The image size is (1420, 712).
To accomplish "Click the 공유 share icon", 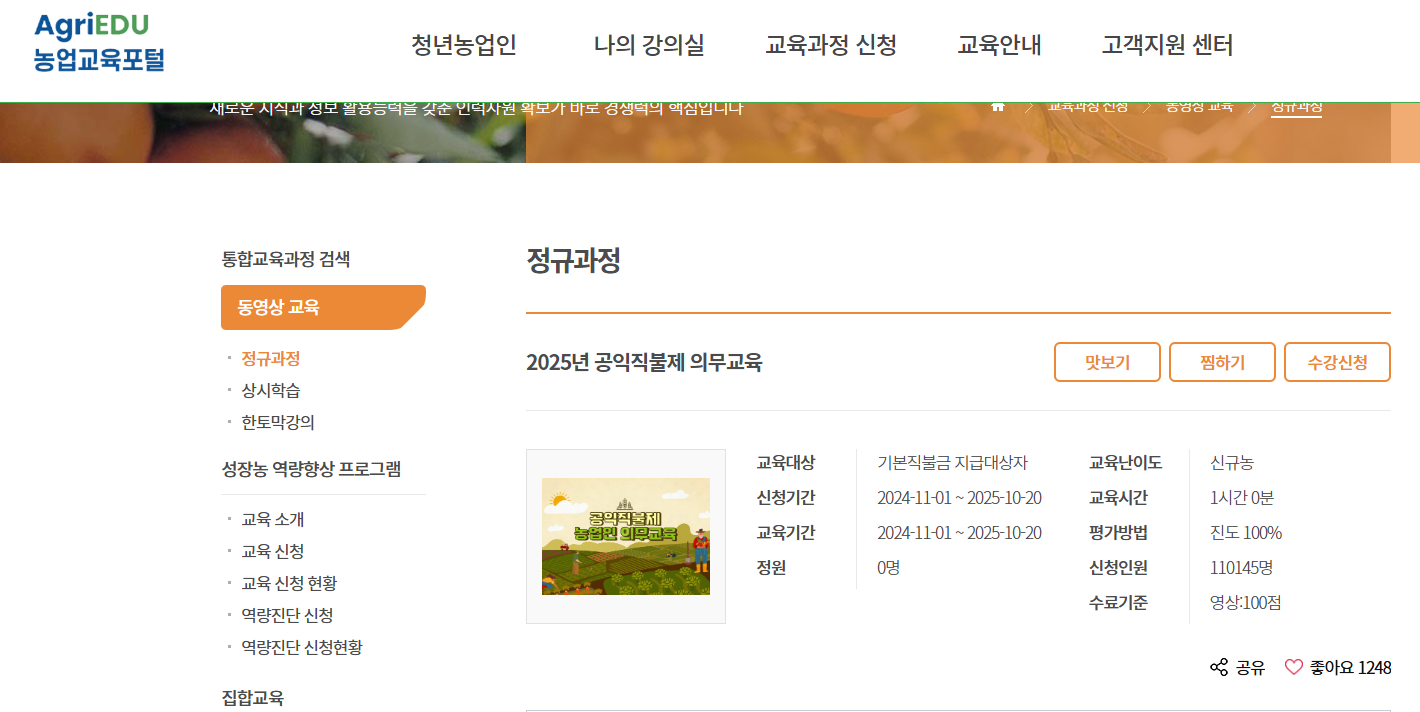I will click(1219, 666).
